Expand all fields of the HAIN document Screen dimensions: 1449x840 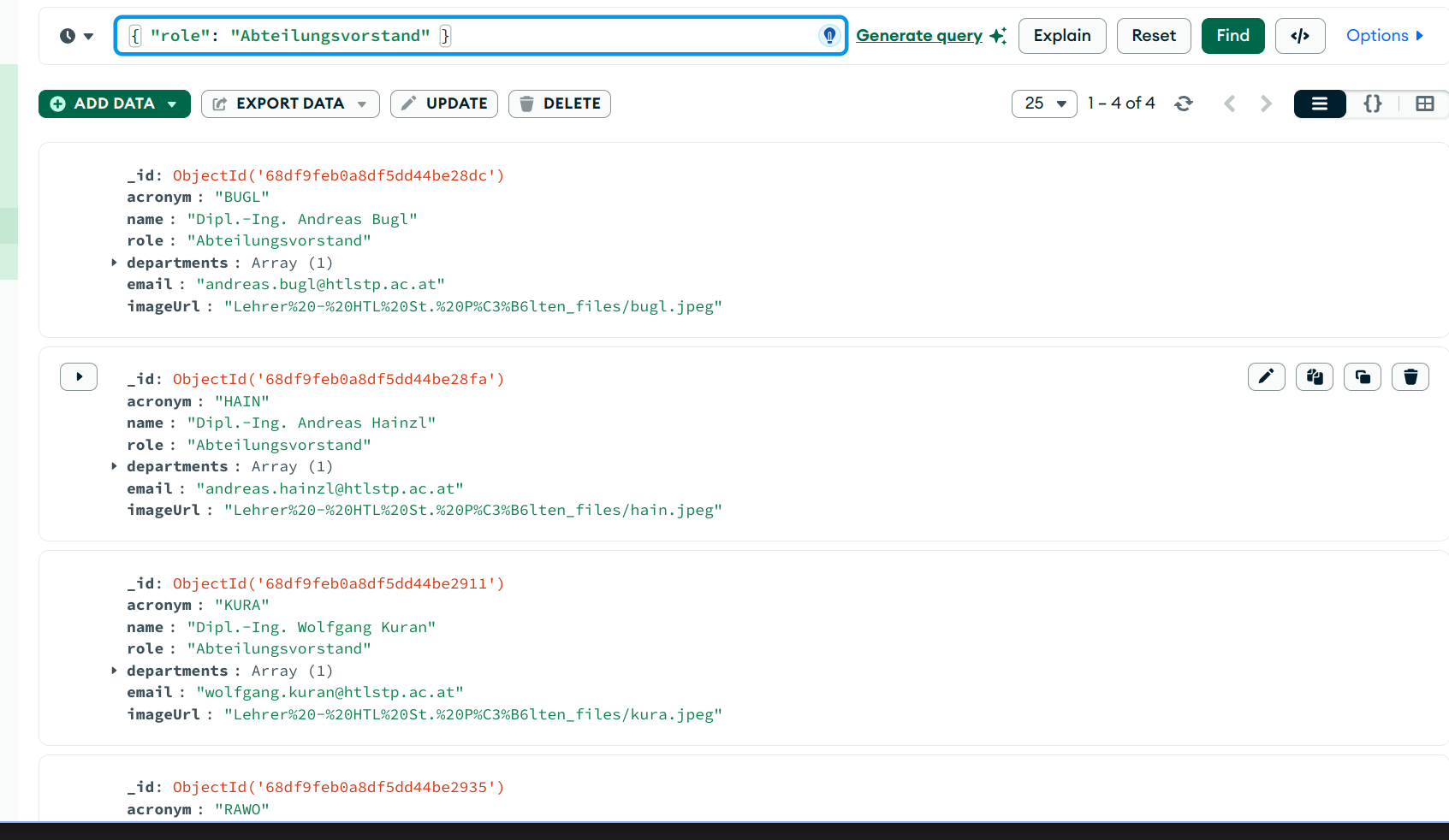[x=79, y=376]
